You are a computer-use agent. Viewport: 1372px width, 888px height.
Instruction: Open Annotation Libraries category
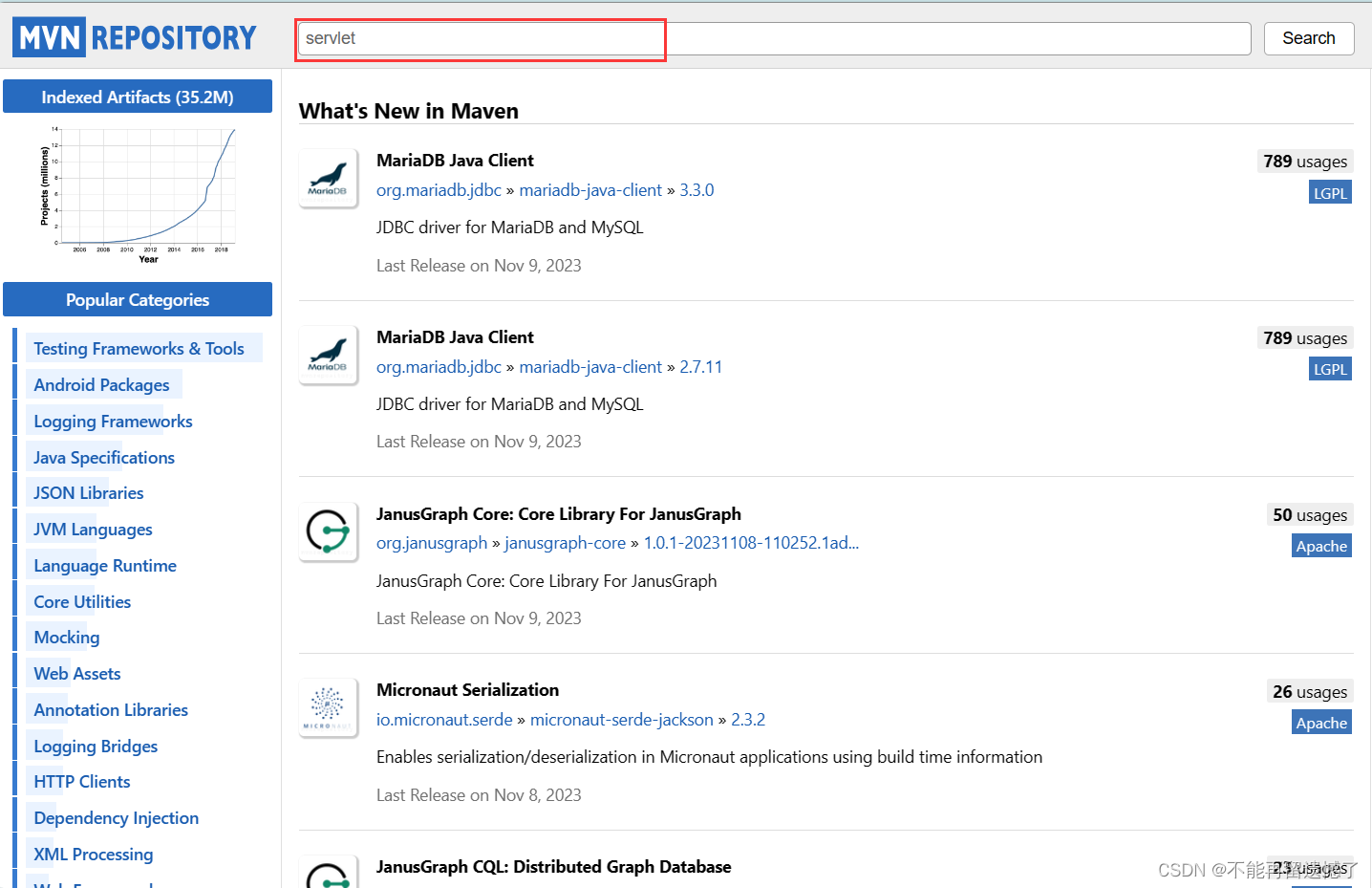coord(111,710)
